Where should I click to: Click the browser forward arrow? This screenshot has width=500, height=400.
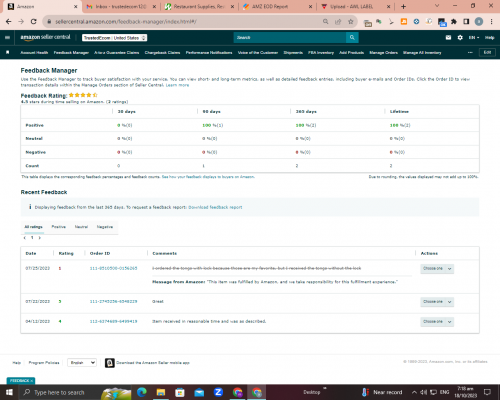[x=21, y=22]
